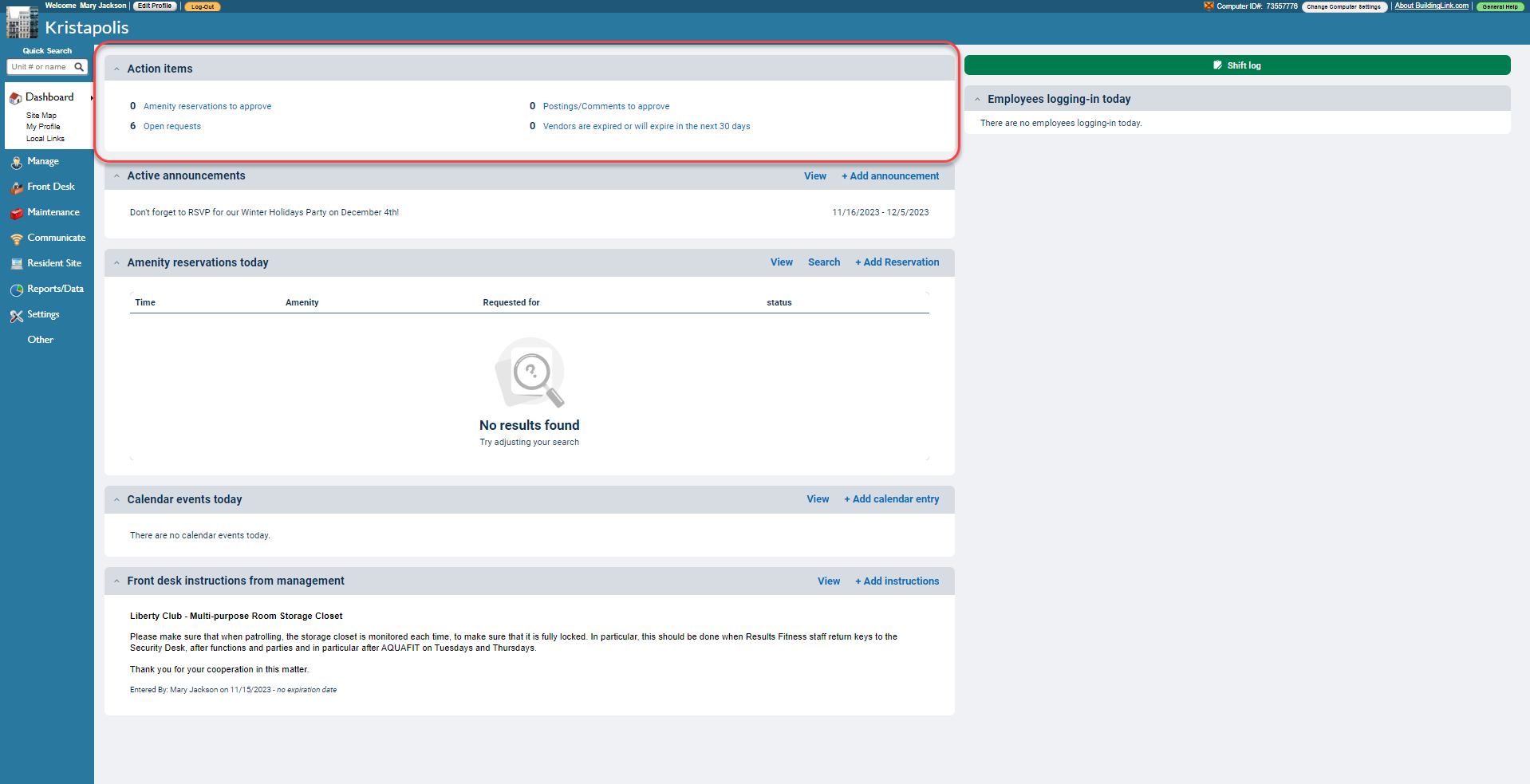Click About BuildingLink.com link
The image size is (1530, 784).
pos(1431,6)
